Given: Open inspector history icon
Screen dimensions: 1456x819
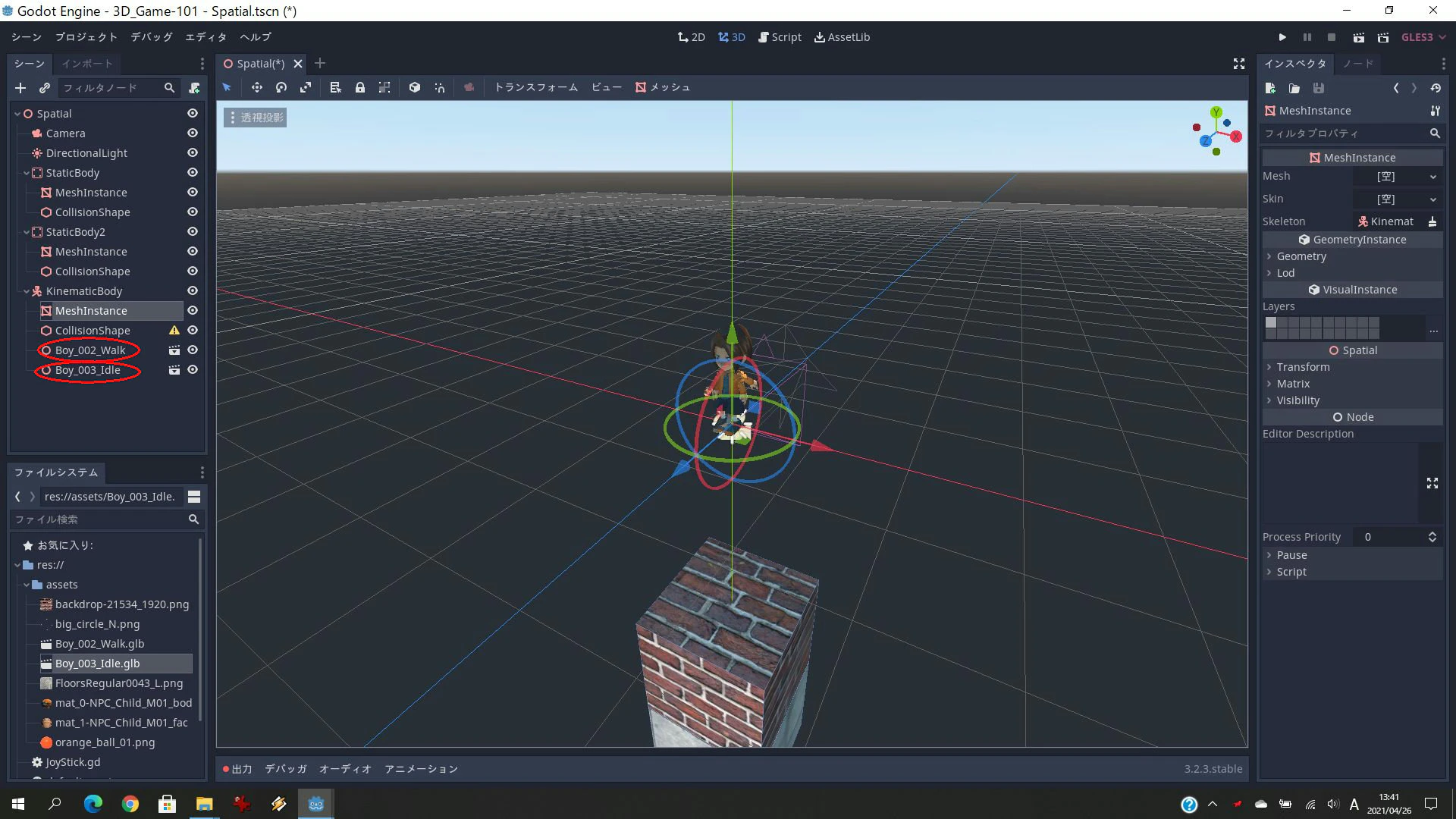Looking at the screenshot, I should point(1436,88).
